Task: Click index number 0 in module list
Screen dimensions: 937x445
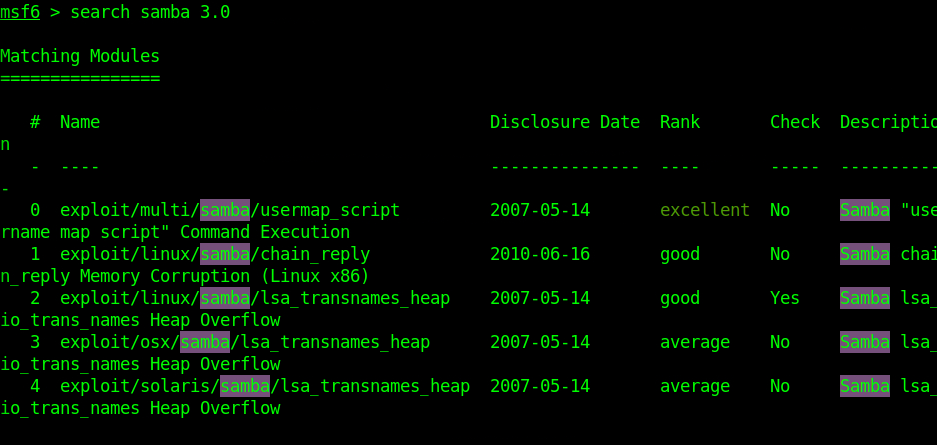Action: click(x=35, y=210)
